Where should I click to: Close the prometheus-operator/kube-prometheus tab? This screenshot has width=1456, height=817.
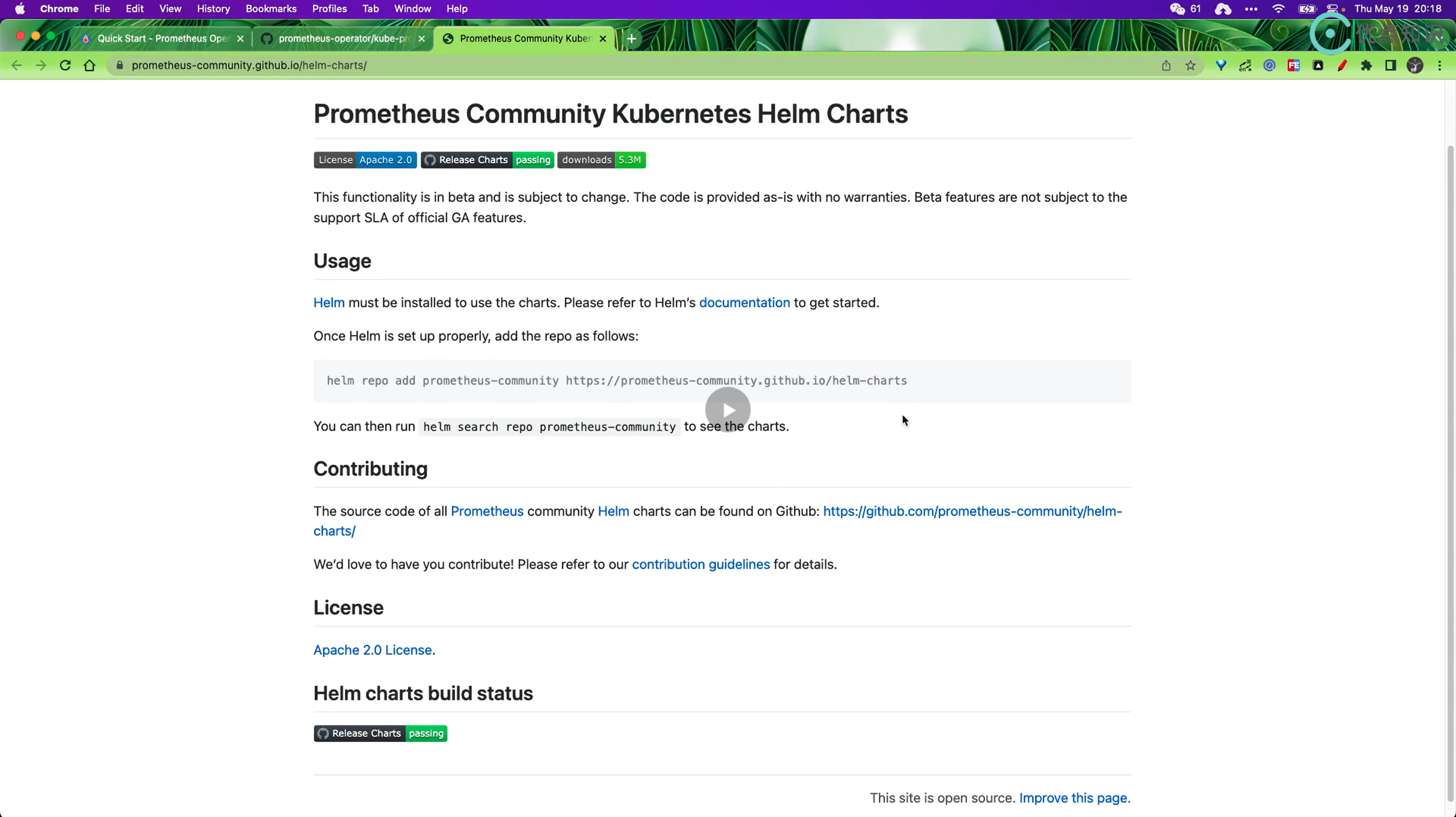pos(421,39)
